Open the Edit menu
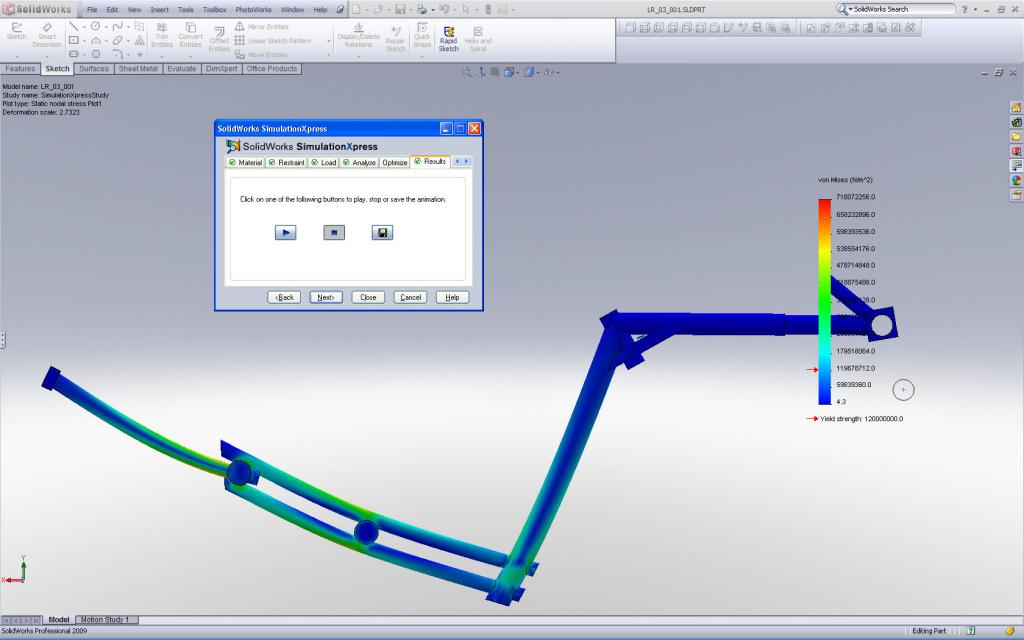Screen dimensions: 1024x640 (112, 10)
